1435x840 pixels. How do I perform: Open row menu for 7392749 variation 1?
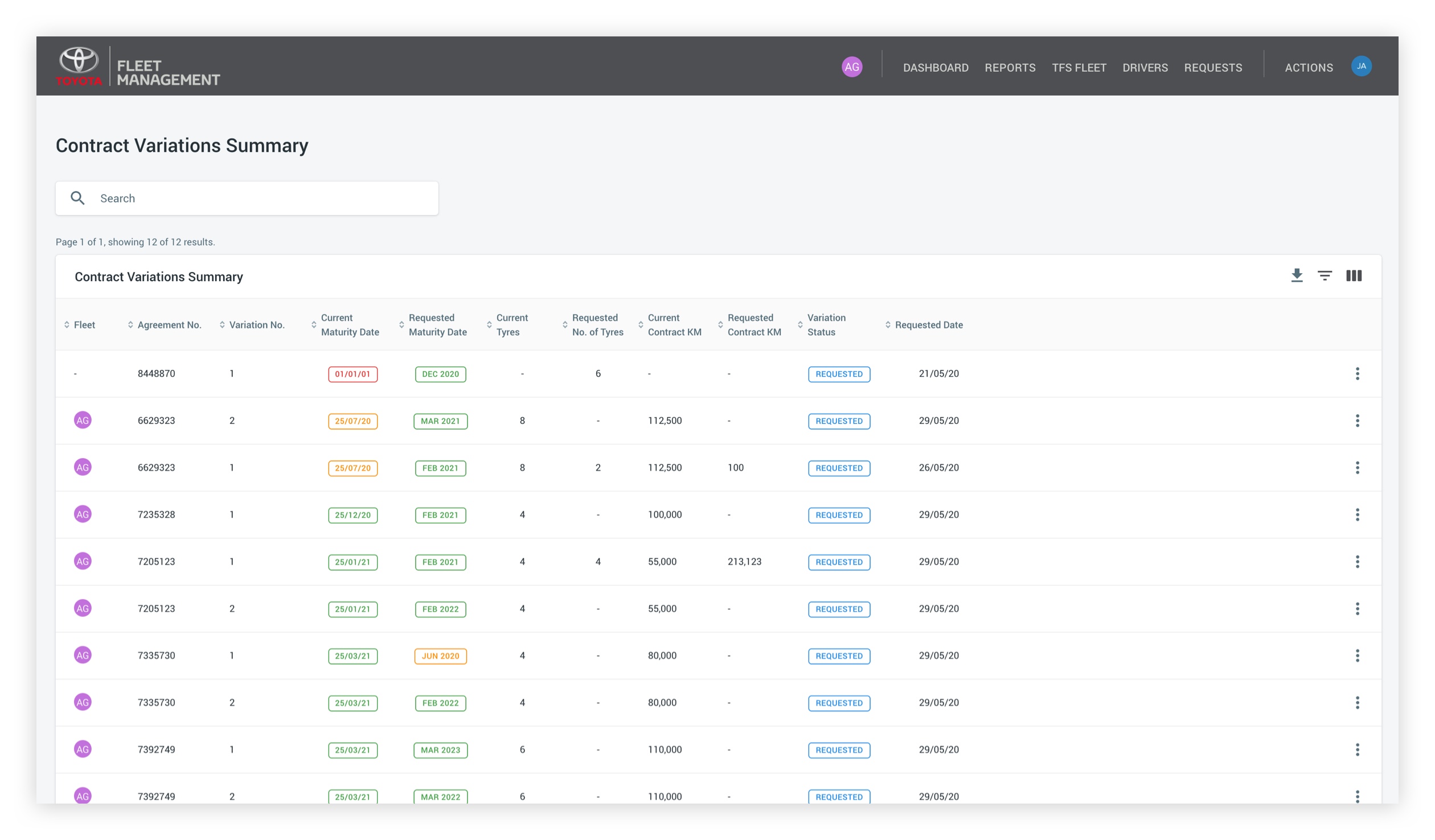(x=1357, y=750)
